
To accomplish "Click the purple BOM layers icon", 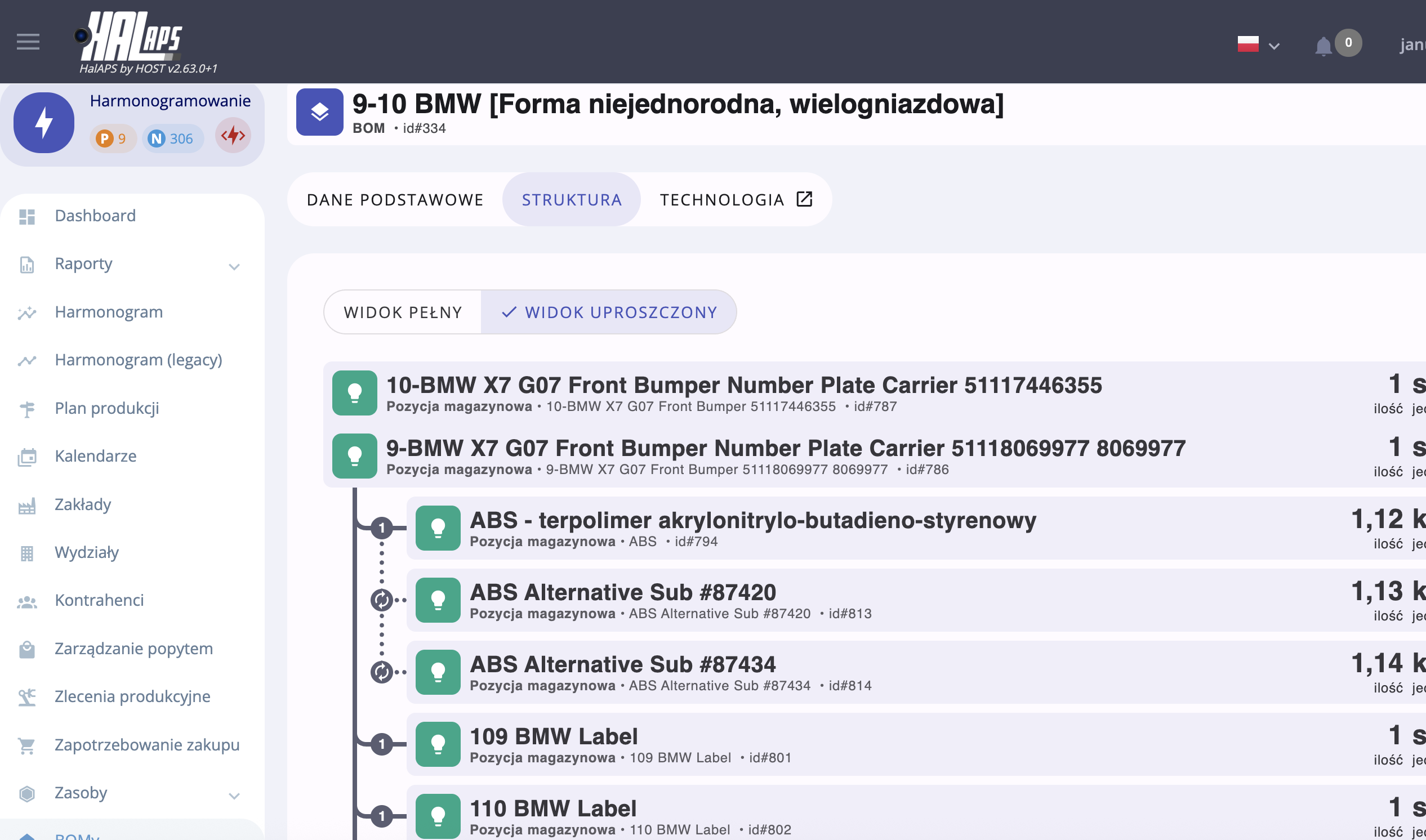I will tap(319, 112).
